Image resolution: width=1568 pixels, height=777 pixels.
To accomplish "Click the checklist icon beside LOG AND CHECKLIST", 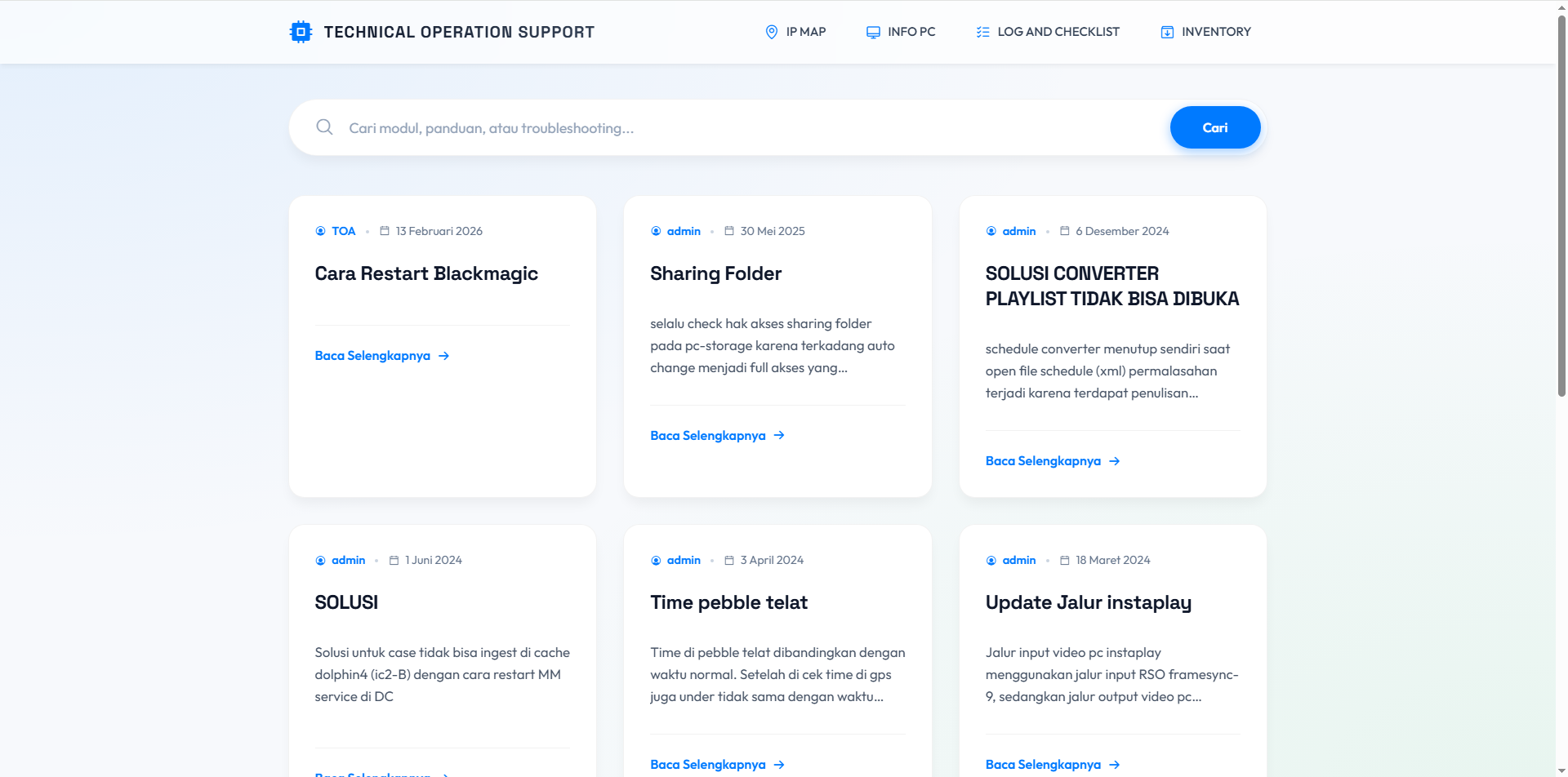I will point(982,32).
